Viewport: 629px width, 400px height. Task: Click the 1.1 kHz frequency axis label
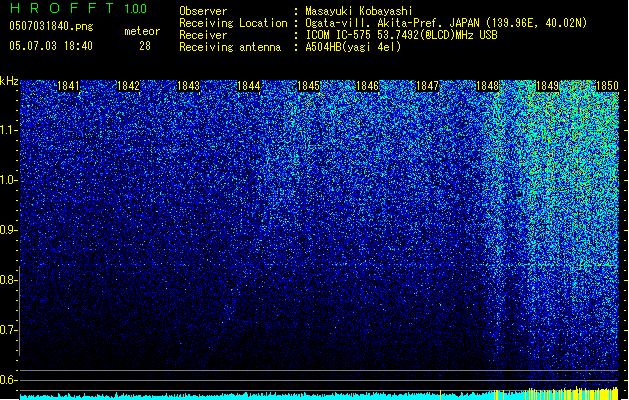(x=9, y=130)
